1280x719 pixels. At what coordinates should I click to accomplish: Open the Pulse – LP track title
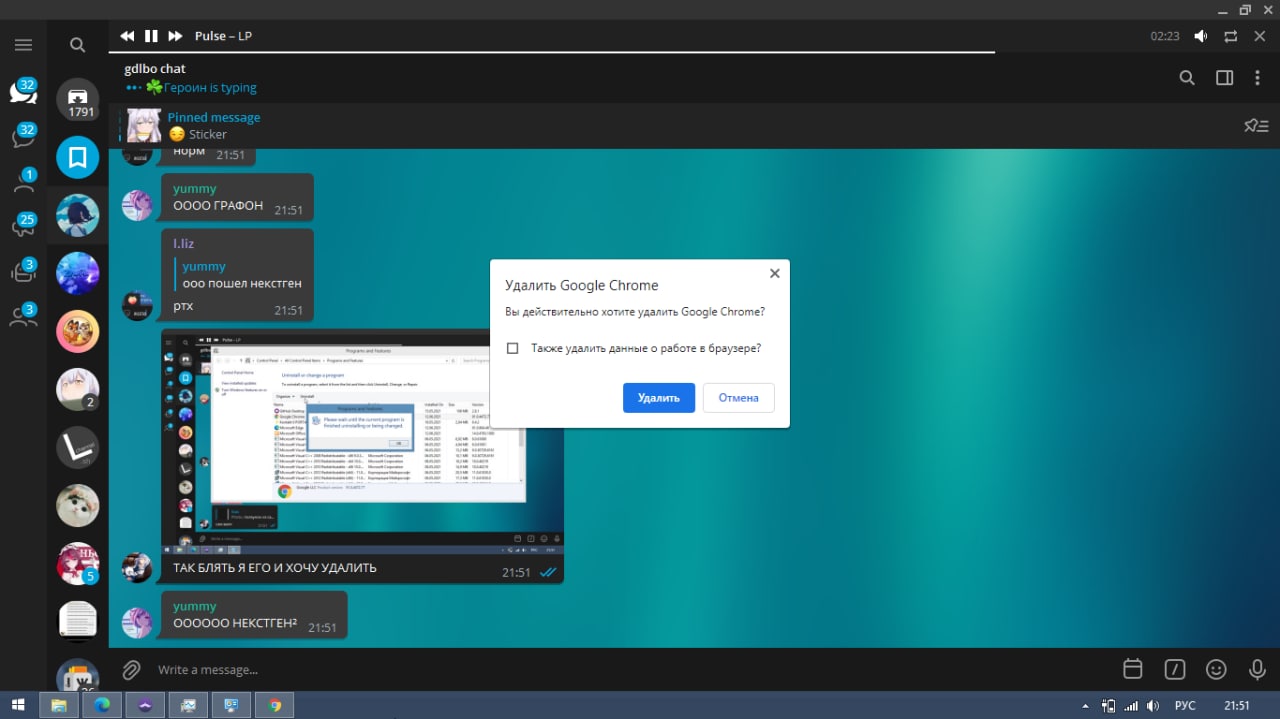(223, 36)
